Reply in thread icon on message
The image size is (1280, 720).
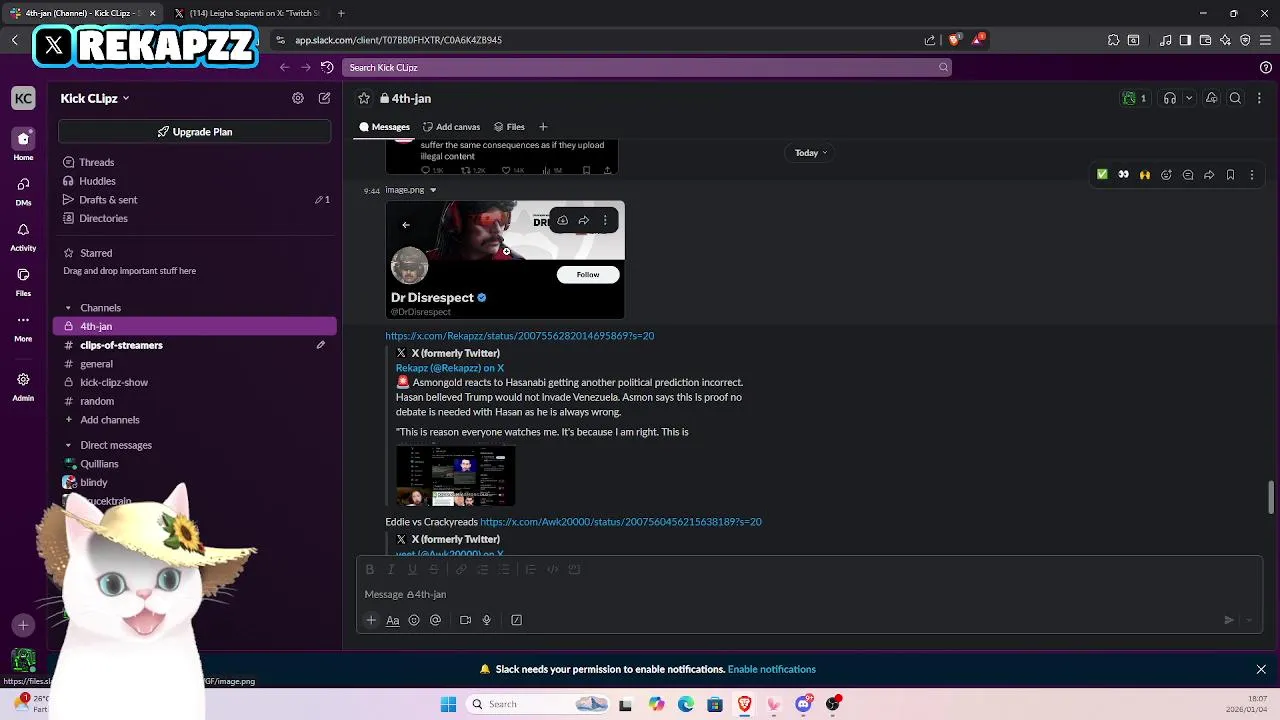(1188, 175)
